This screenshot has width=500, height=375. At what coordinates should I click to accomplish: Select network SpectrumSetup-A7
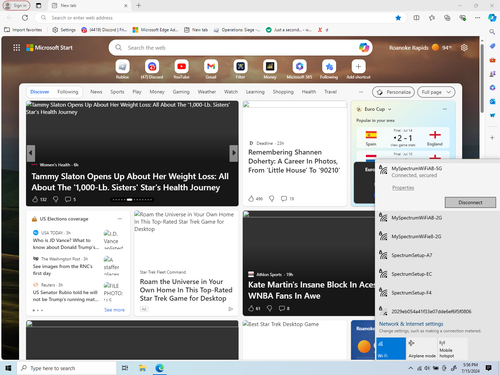coord(437,255)
